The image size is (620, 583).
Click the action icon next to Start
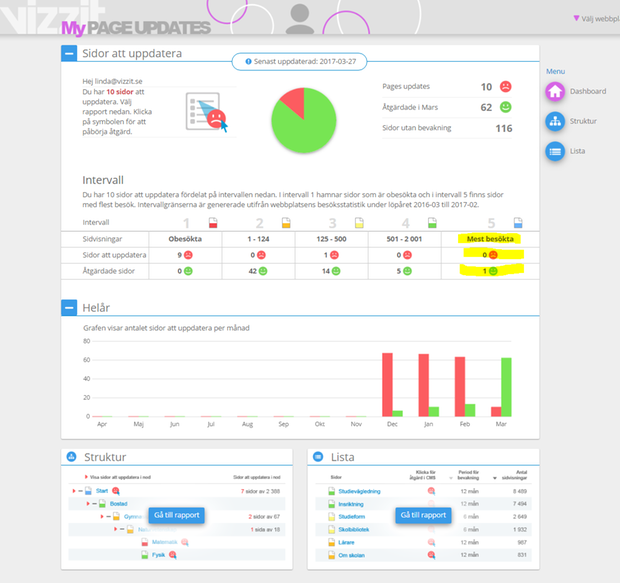[116, 491]
